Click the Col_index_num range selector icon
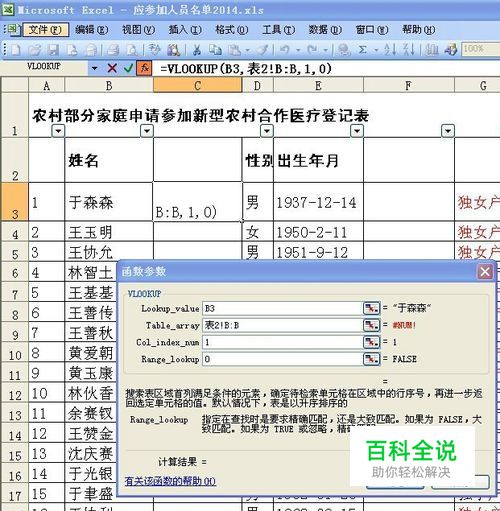Screen dimensions: 500x511 tap(371, 342)
